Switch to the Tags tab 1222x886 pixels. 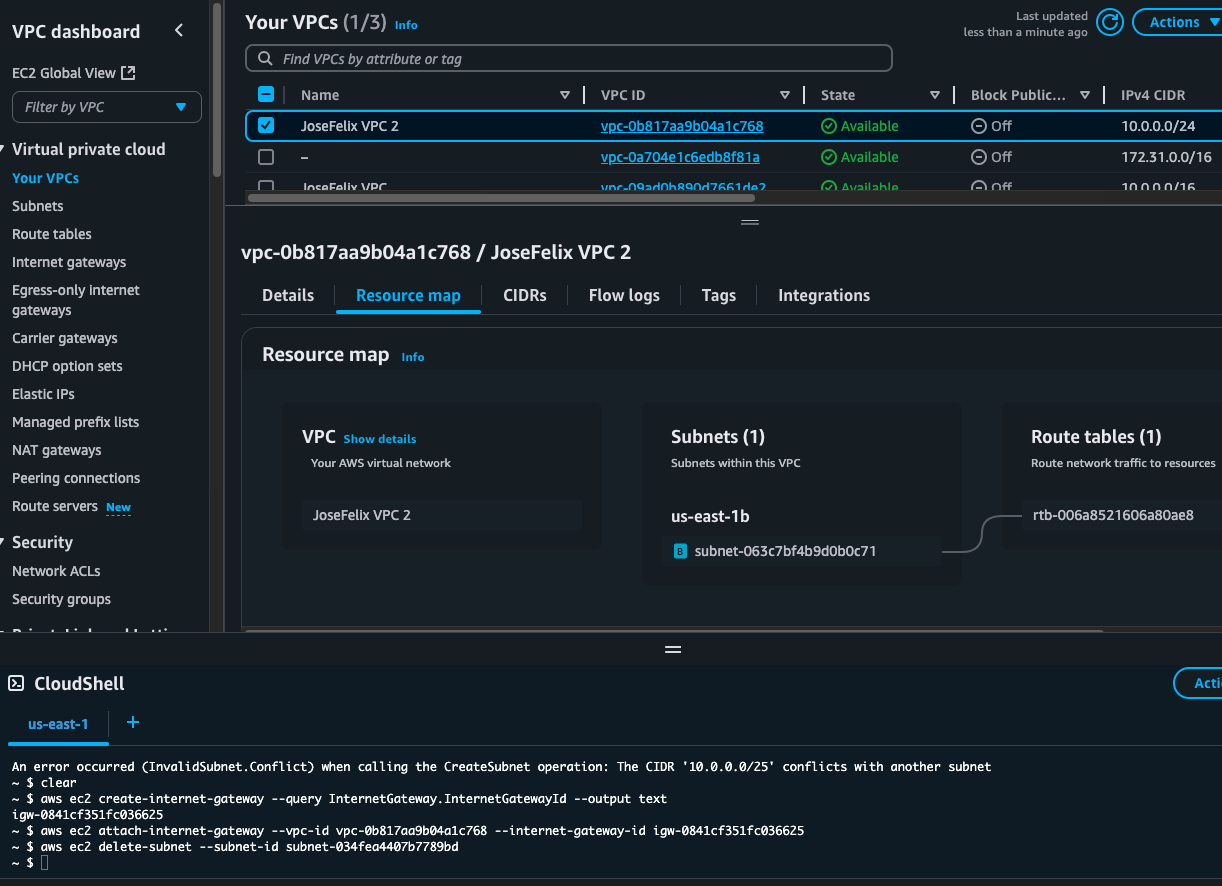(719, 295)
